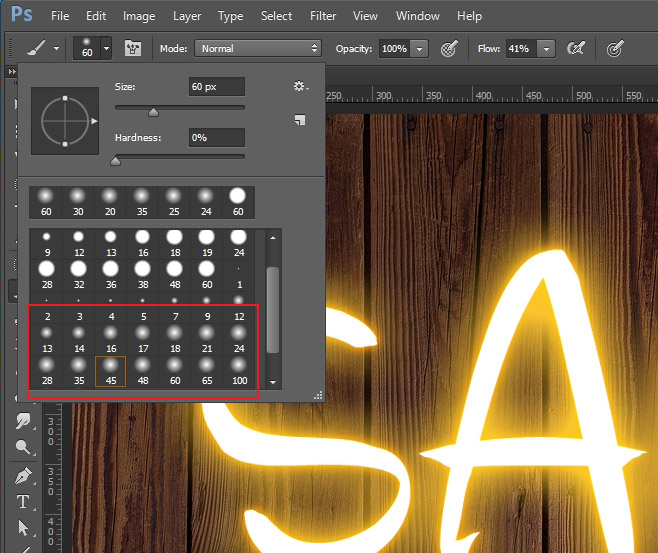
Task: Open brush picker gear settings menu
Action: coord(300,86)
